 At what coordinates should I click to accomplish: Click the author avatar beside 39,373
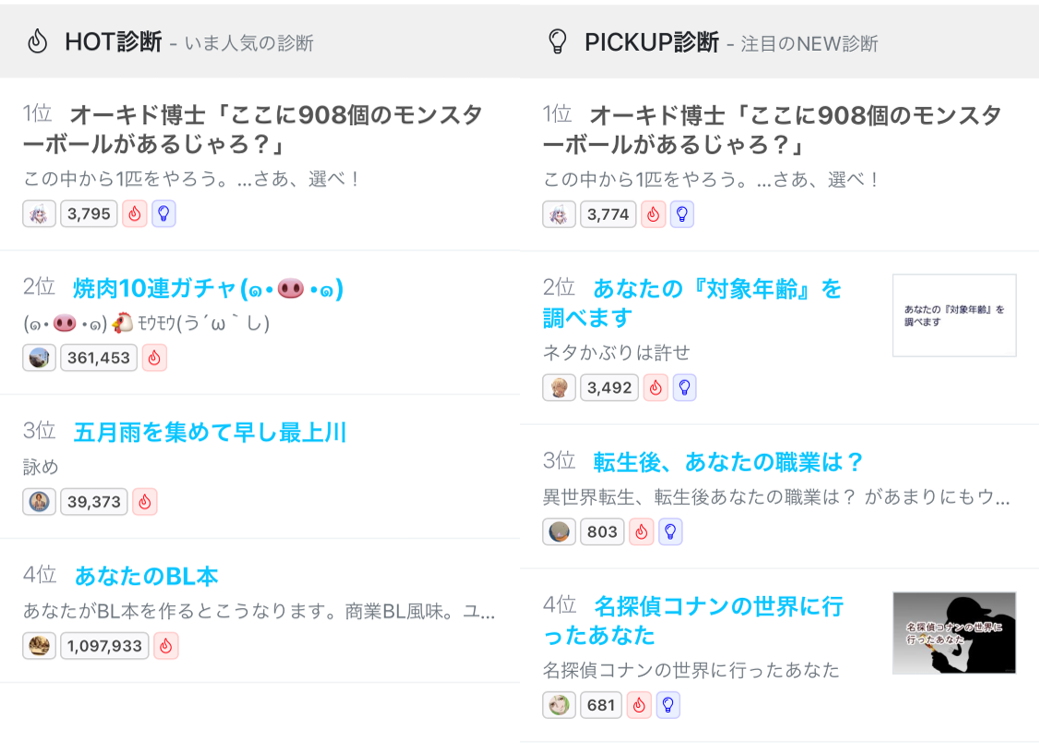pos(39,502)
